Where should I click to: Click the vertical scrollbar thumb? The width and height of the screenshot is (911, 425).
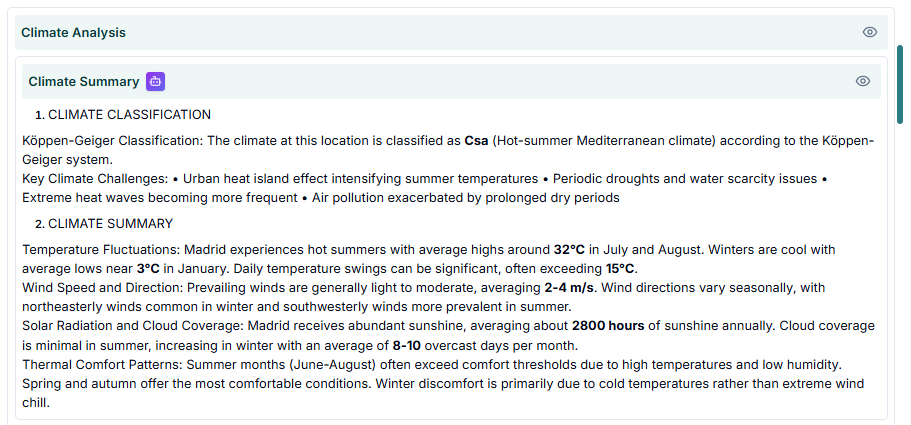click(x=900, y=82)
